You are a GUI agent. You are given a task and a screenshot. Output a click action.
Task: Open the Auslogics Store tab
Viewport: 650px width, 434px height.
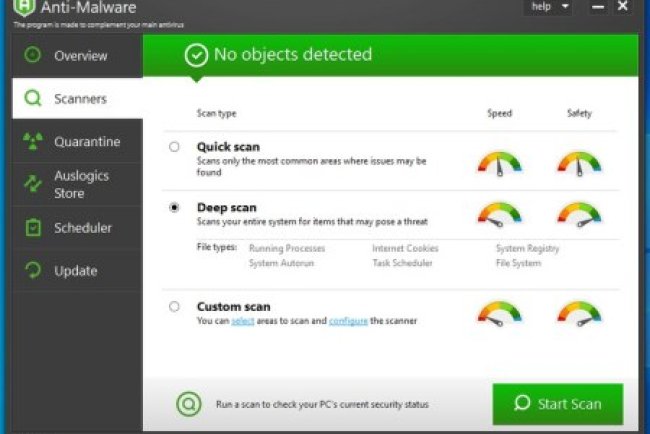[x=78, y=184]
